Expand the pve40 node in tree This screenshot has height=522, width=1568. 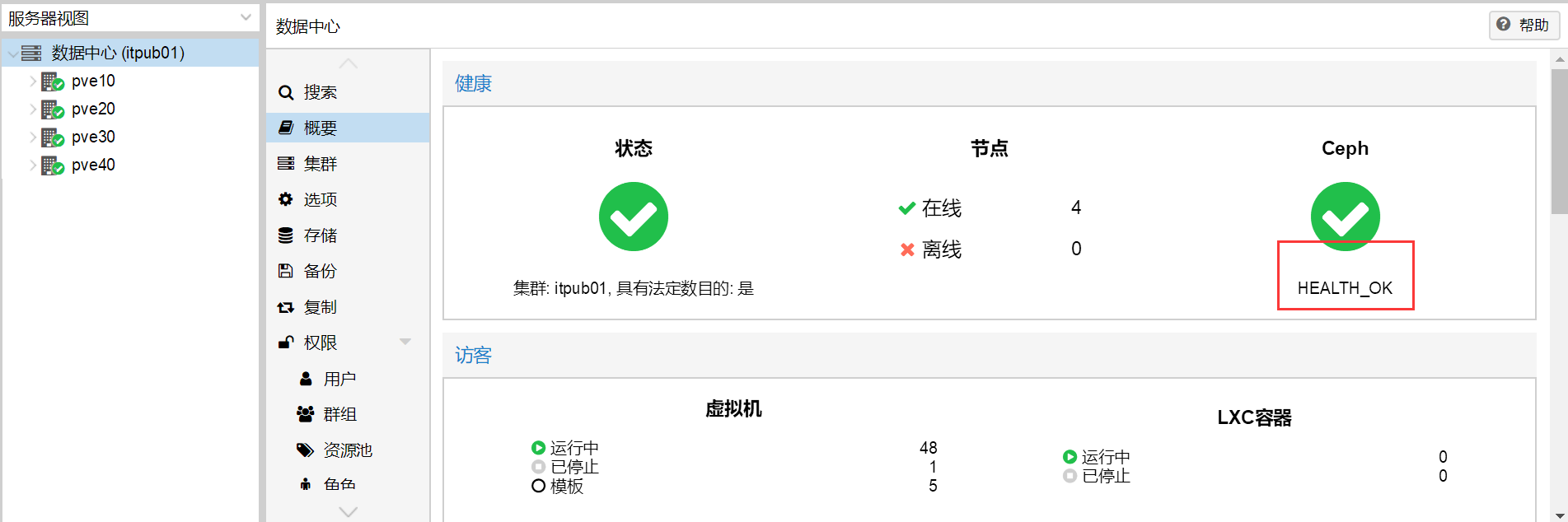pos(33,165)
